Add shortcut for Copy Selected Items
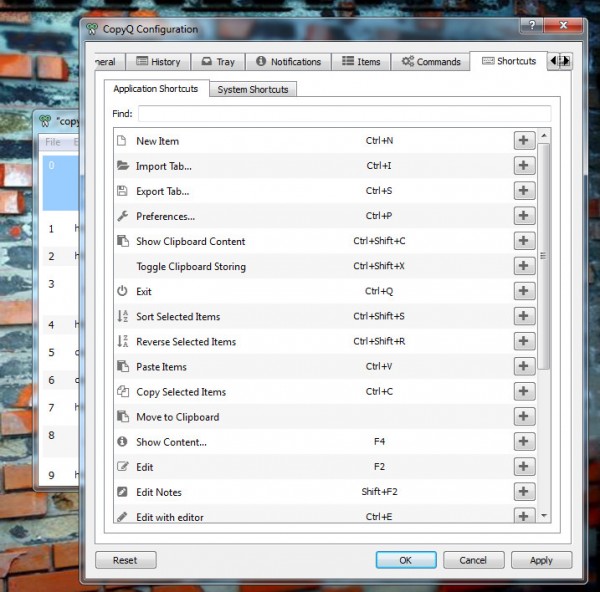This screenshot has height=592, width=600. [x=524, y=391]
